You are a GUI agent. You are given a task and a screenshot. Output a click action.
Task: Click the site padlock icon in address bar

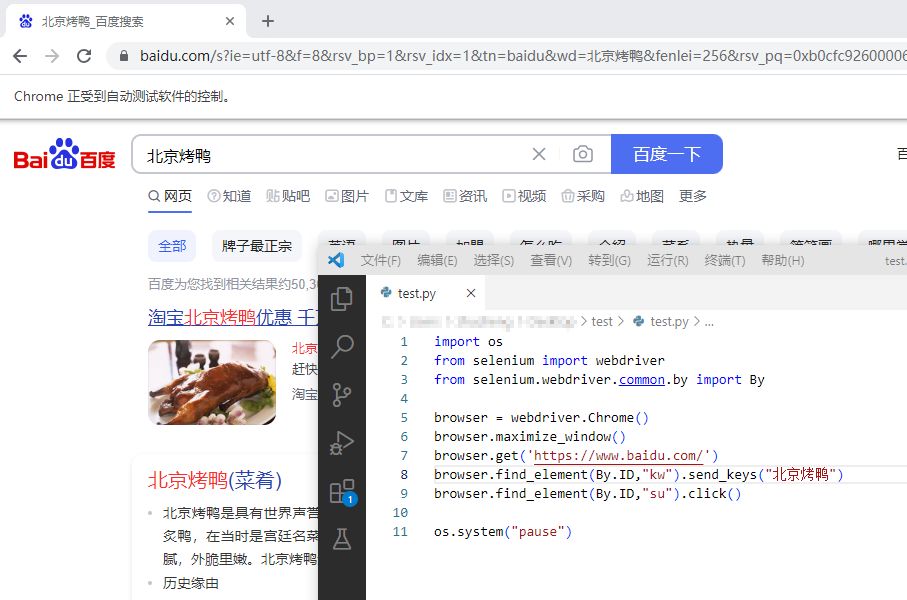(x=123, y=56)
